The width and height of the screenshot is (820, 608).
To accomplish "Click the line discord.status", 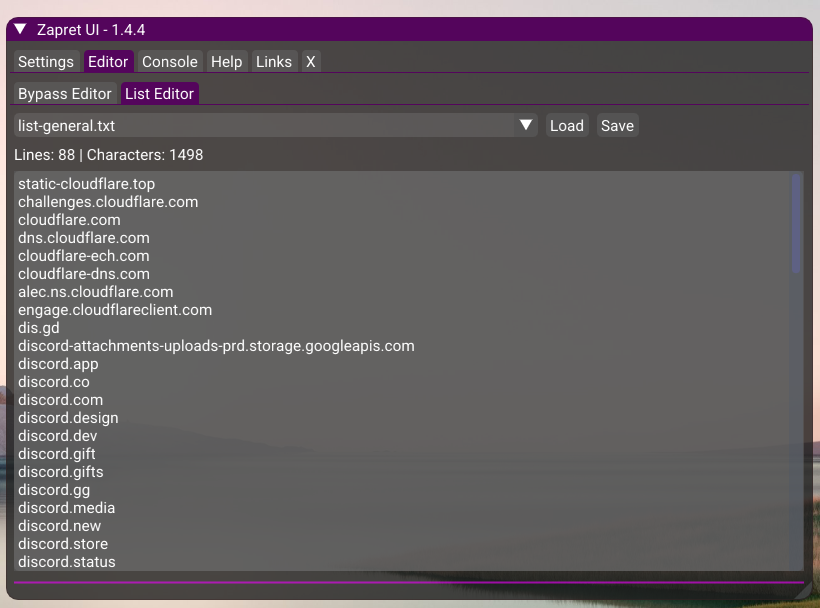I will click(x=67, y=562).
